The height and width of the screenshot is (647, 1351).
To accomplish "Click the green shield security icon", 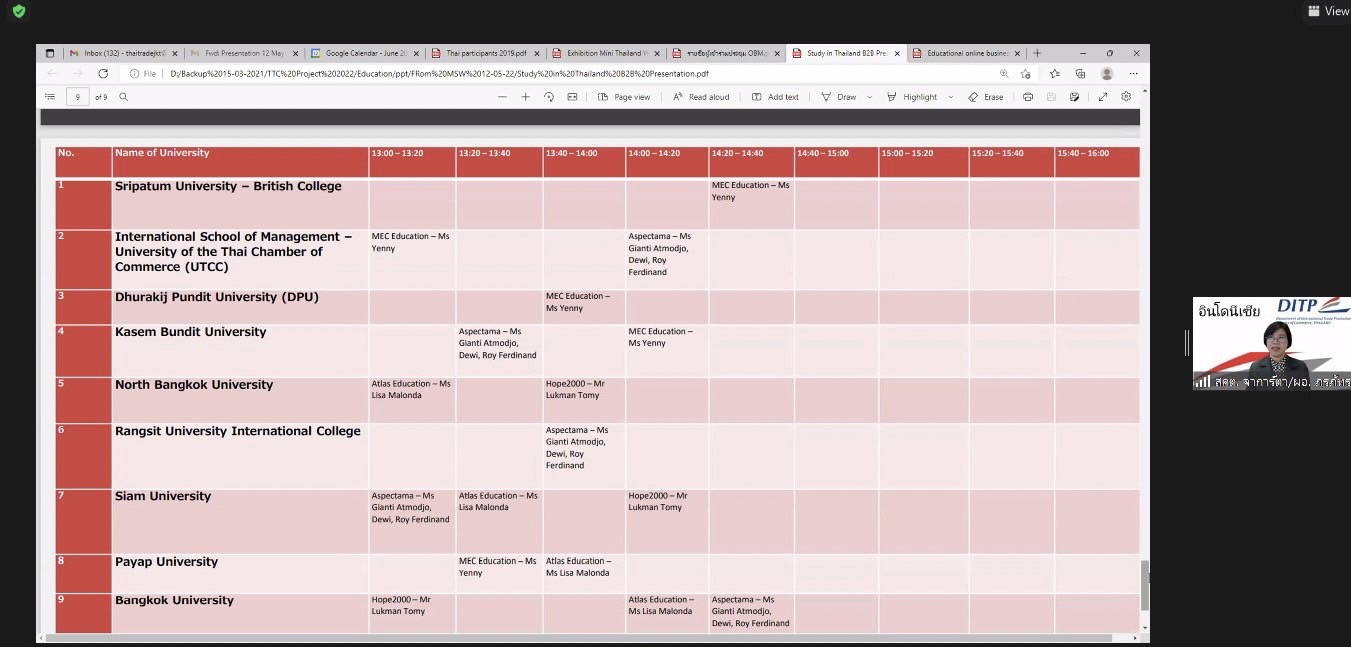I will point(19,11).
